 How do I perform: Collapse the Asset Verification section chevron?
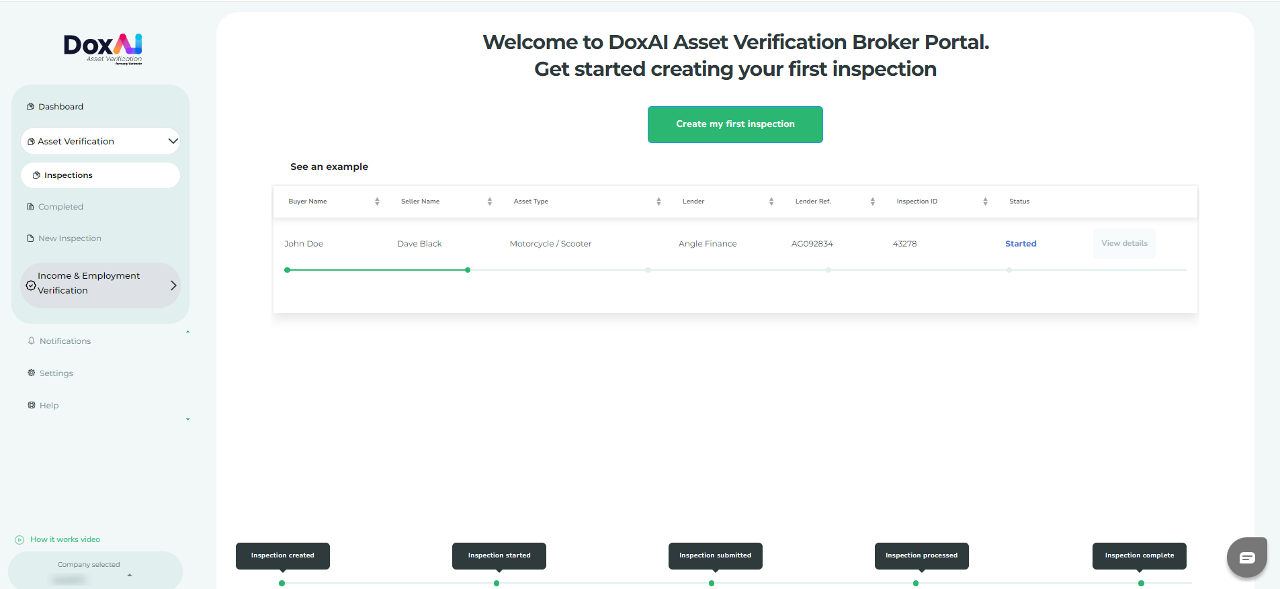pyautogui.click(x=172, y=141)
